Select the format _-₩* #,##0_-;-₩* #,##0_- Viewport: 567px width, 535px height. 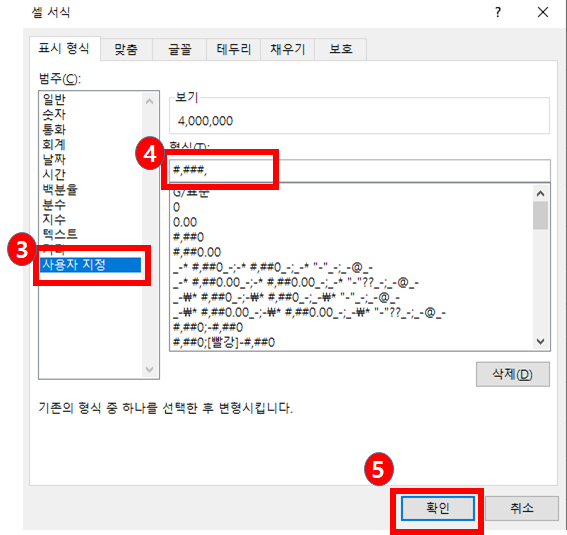(286, 298)
